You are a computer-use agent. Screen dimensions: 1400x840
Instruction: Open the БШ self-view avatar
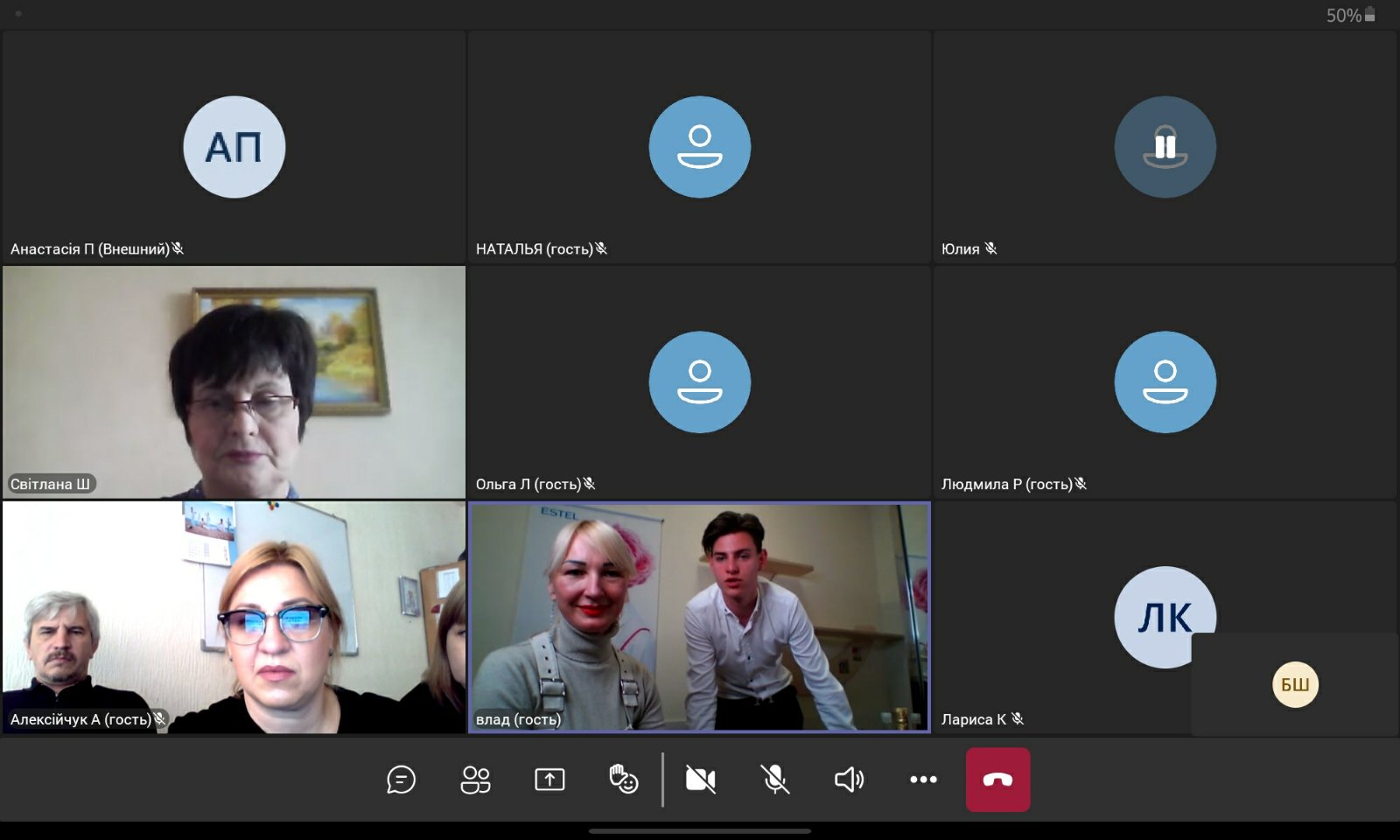click(x=1295, y=684)
